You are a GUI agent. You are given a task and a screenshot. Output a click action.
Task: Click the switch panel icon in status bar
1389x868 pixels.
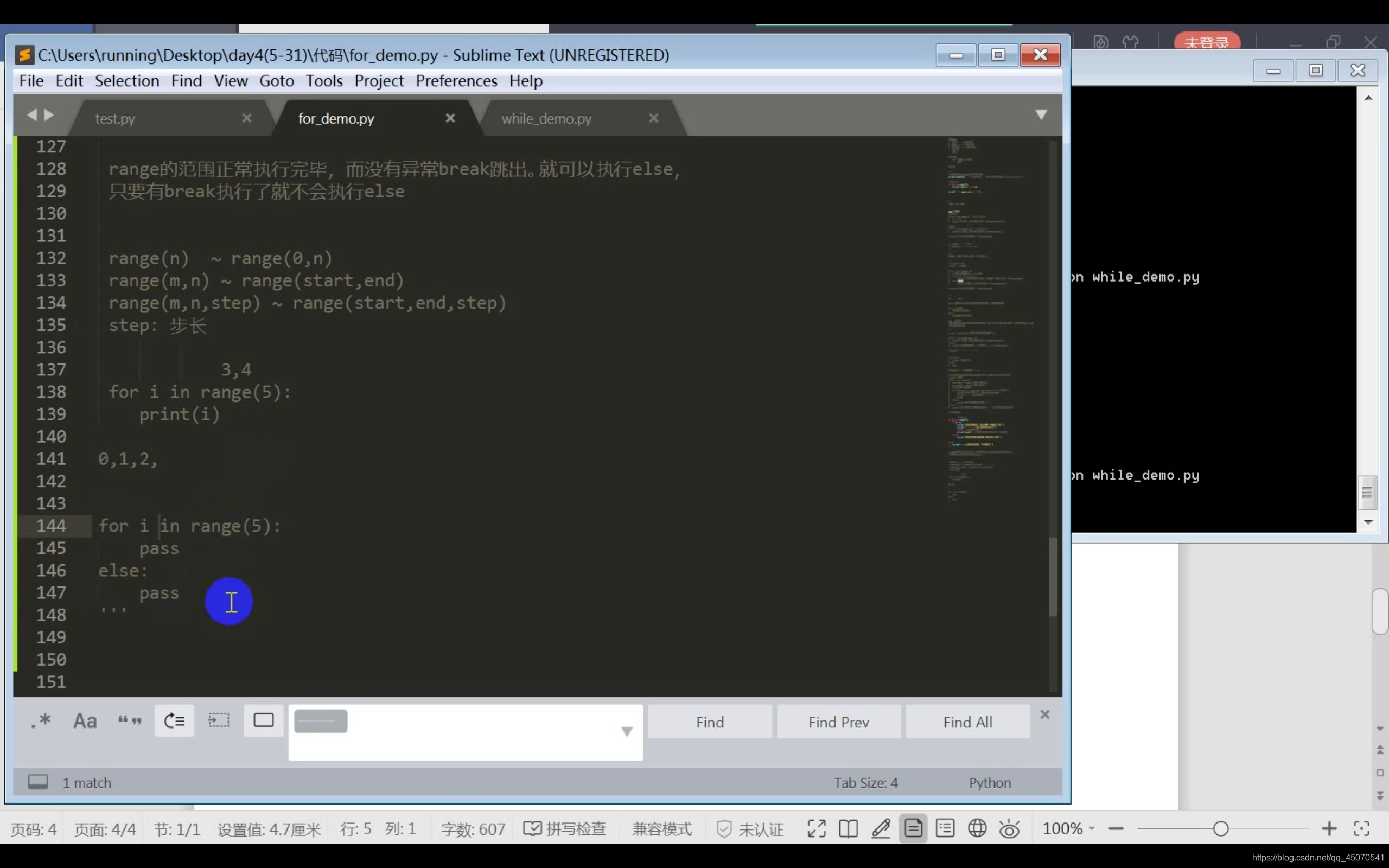point(38,782)
